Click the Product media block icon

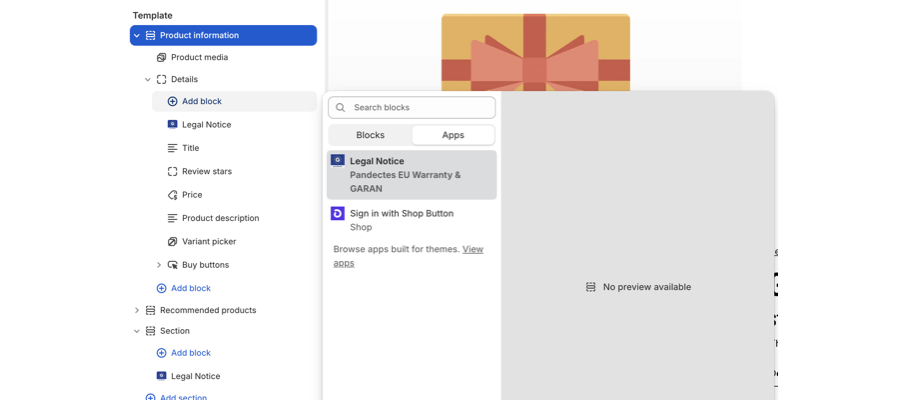(x=161, y=57)
